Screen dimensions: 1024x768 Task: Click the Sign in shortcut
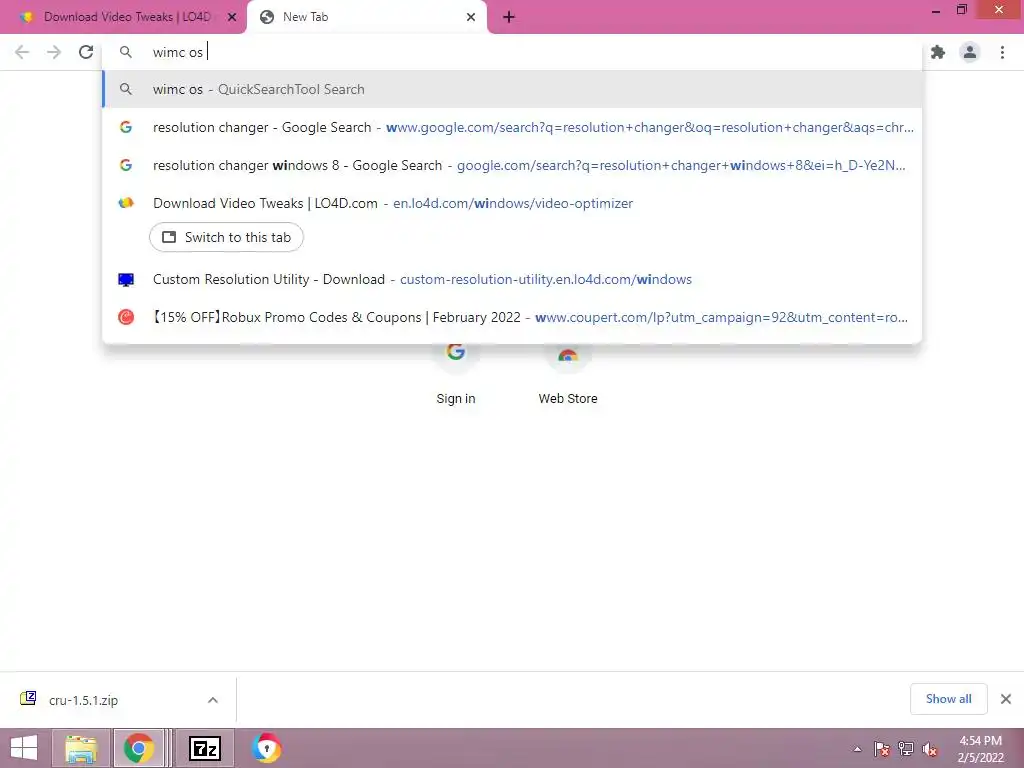pyautogui.click(x=456, y=376)
